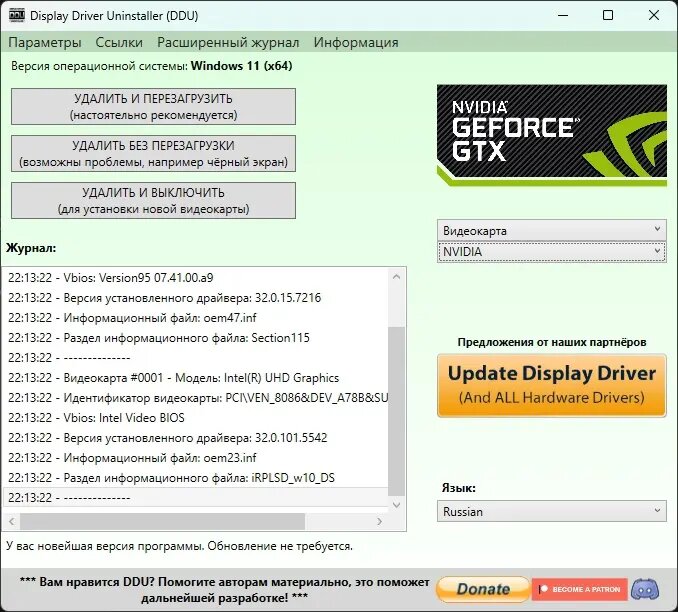Select log line 'Раздел информационного файла: Section115'

[195, 338]
